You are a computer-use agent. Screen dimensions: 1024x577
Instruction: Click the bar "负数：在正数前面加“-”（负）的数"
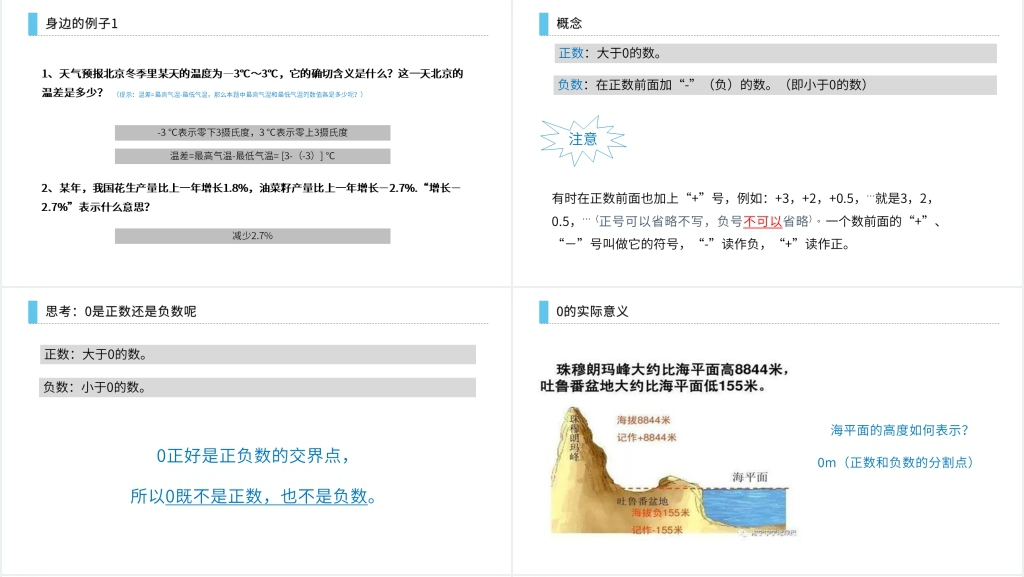click(x=775, y=85)
